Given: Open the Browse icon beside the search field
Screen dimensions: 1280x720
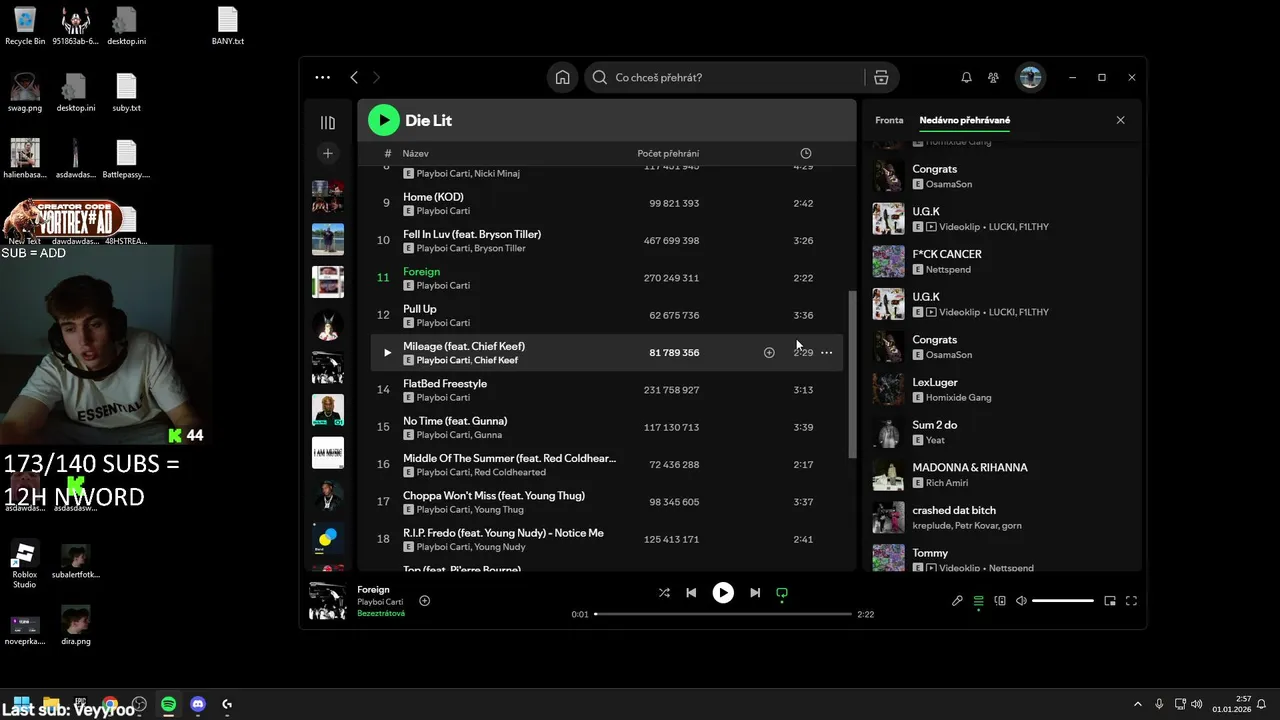Looking at the screenshot, I should point(881,77).
